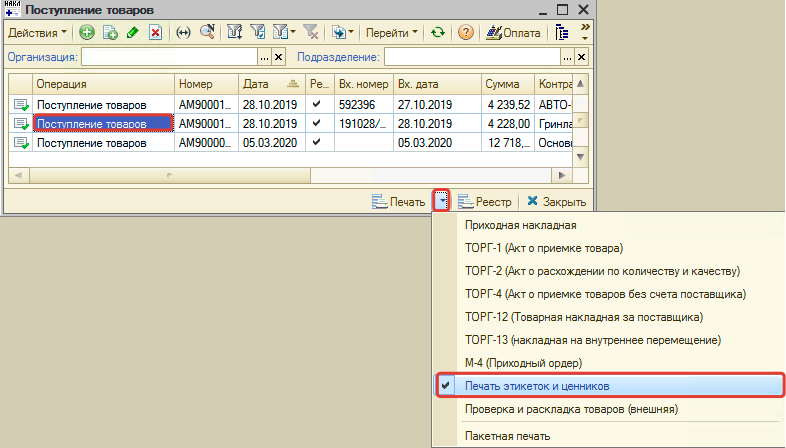786x448 pixels.
Task: Click the checkmark in the 4 228,00 row
Action: (x=316, y=123)
